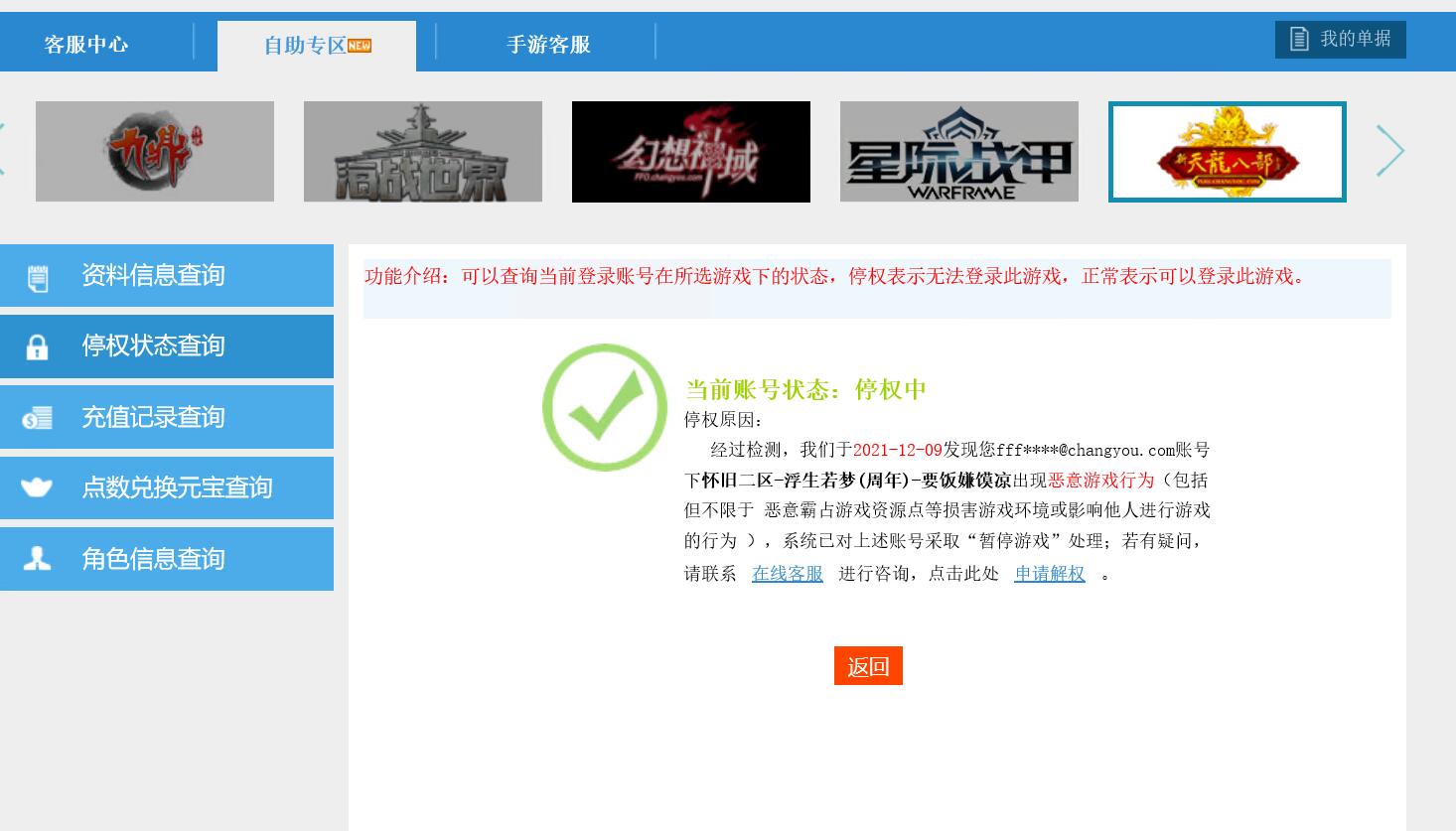Click the padlock icon beside 停权状态查询
This screenshot has height=831, width=1456.
[x=37, y=347]
